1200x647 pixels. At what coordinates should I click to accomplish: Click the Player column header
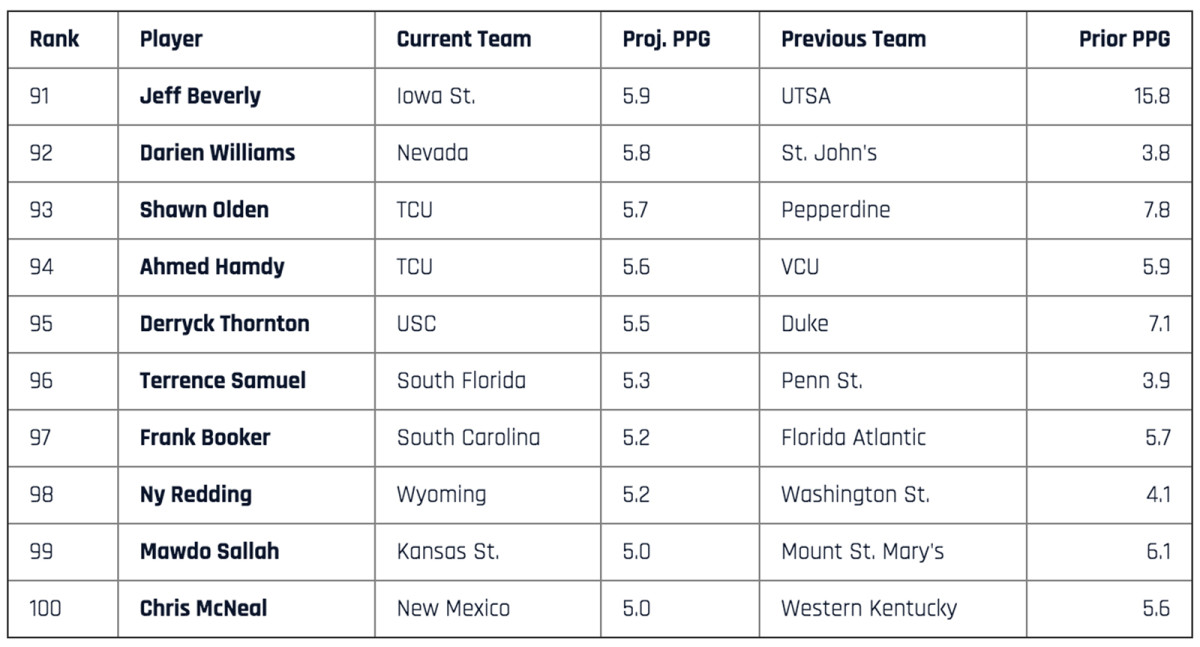click(x=171, y=40)
